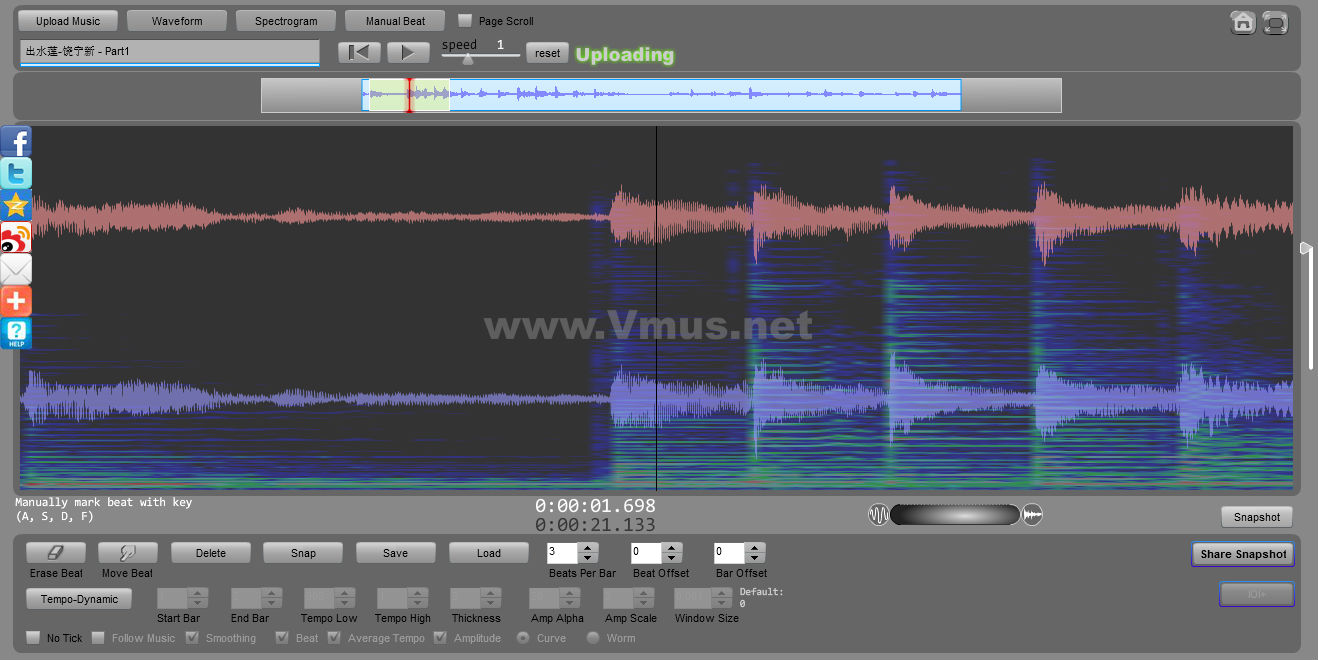Switch to Spectrogram view

(286, 21)
